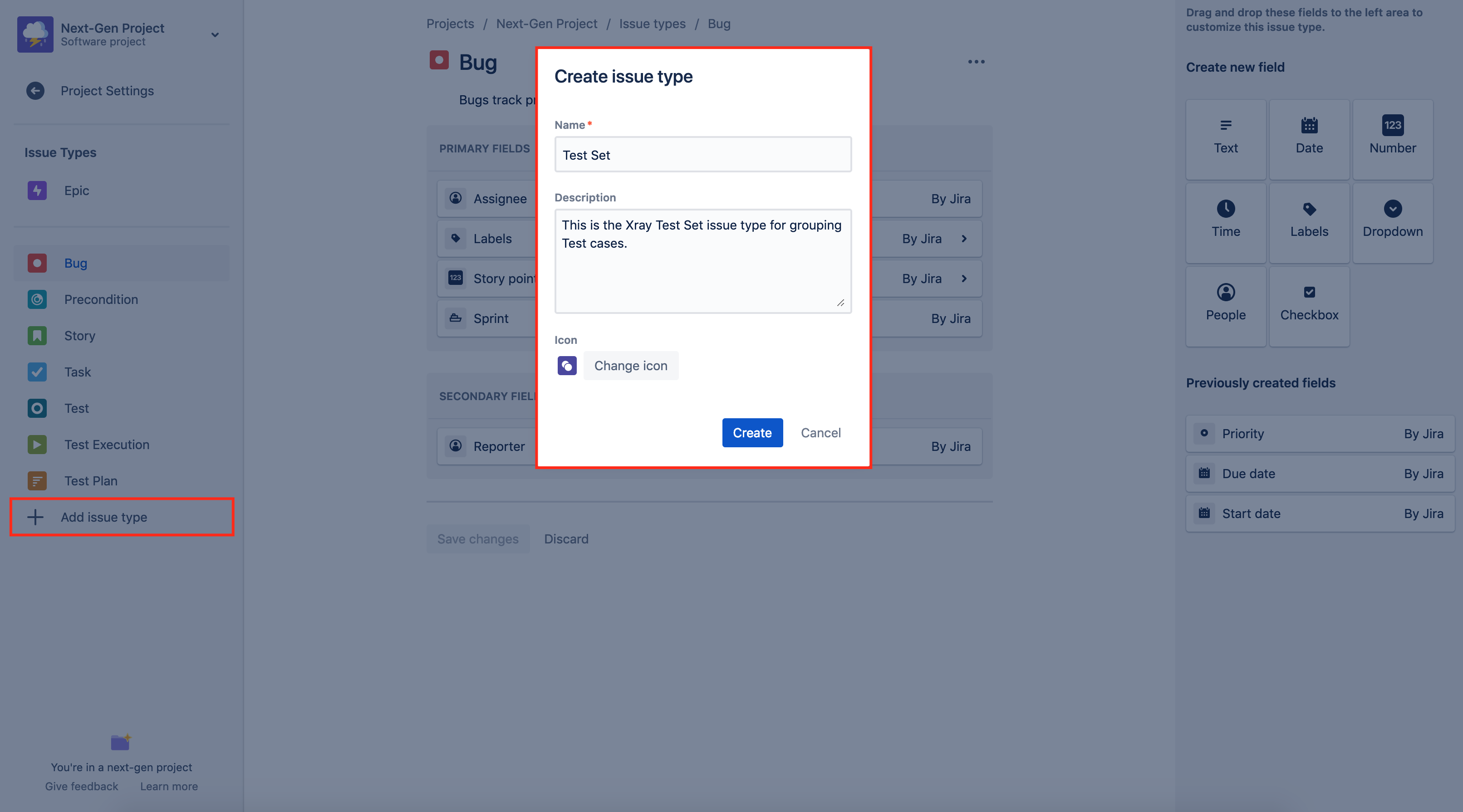Screen dimensions: 1463x812
Task: Click the Name field containing Test Set
Action: point(703,154)
